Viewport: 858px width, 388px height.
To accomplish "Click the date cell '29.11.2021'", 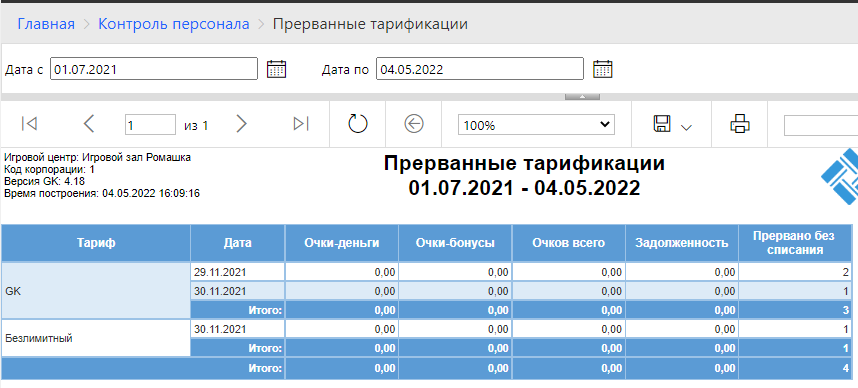I will pos(237,272).
